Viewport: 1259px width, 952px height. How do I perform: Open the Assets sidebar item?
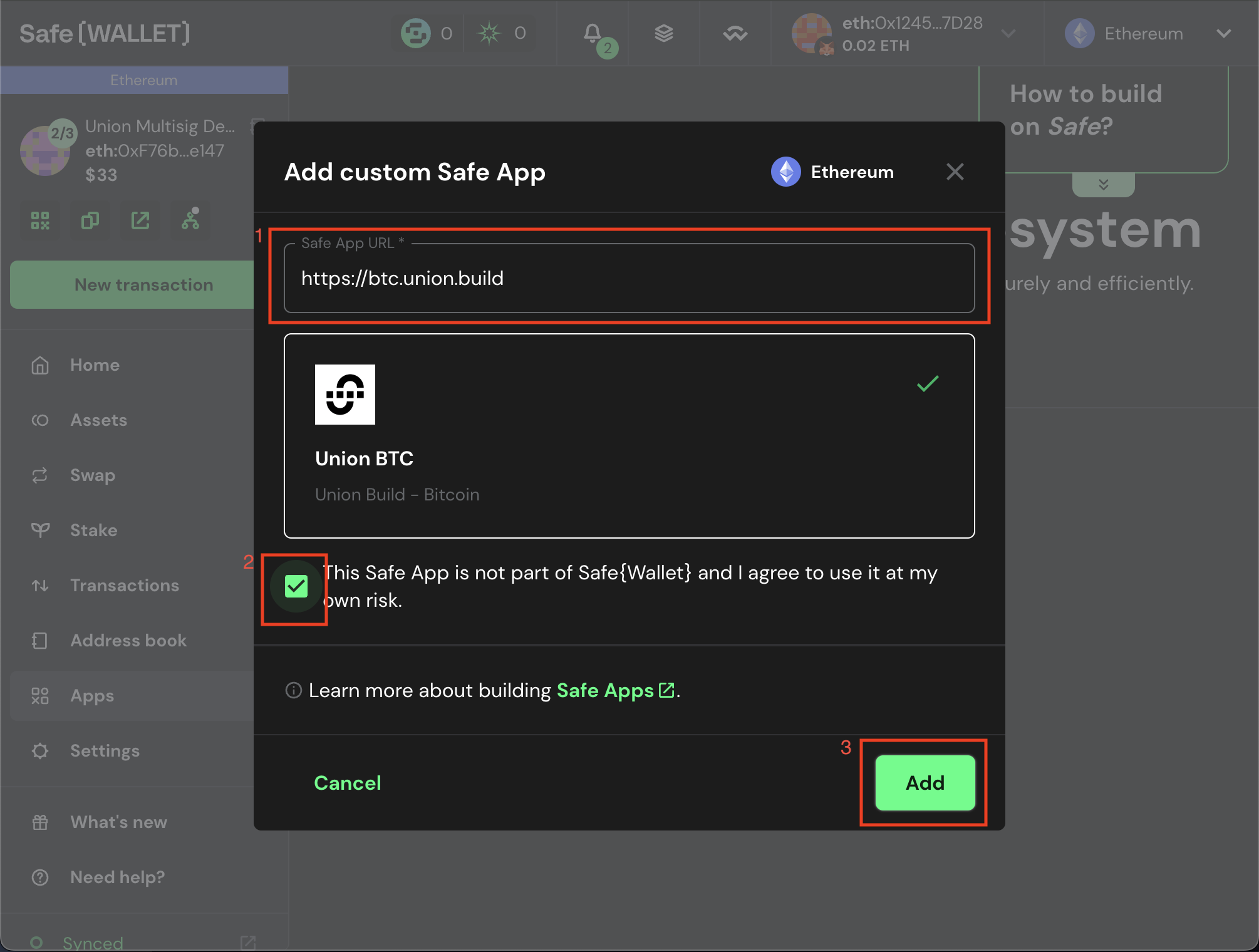98,420
